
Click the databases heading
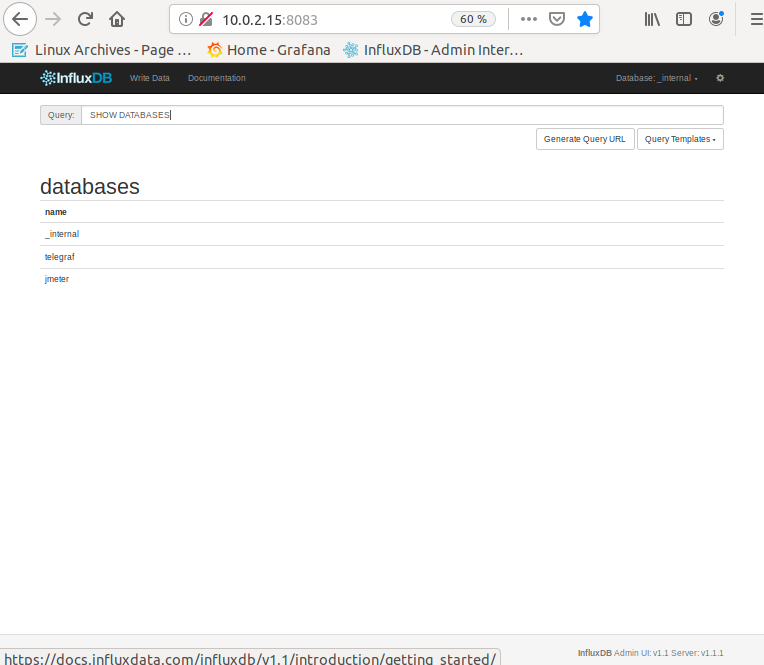point(90,187)
